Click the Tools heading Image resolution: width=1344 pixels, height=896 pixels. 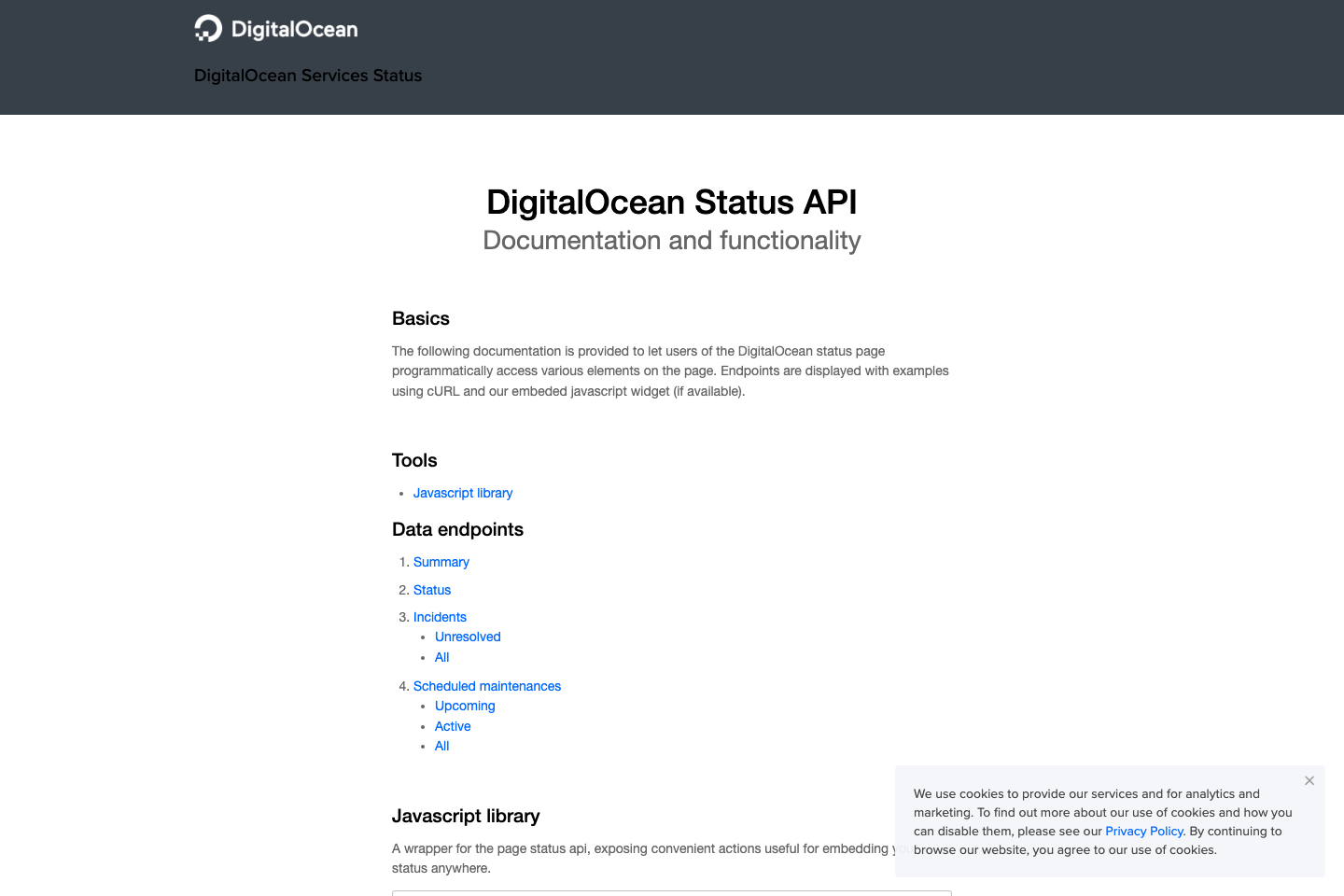click(414, 460)
